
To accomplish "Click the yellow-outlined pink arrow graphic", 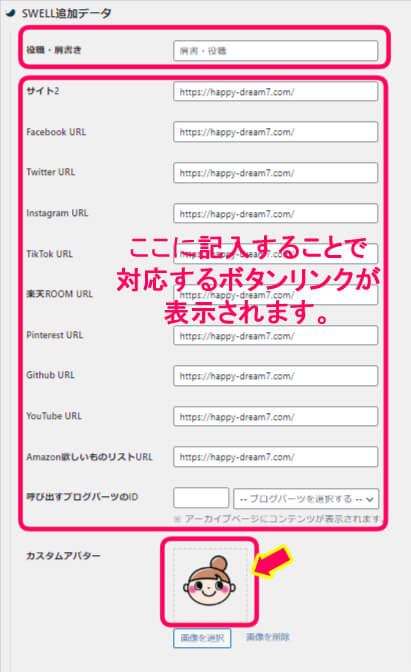I will pos(273,562).
